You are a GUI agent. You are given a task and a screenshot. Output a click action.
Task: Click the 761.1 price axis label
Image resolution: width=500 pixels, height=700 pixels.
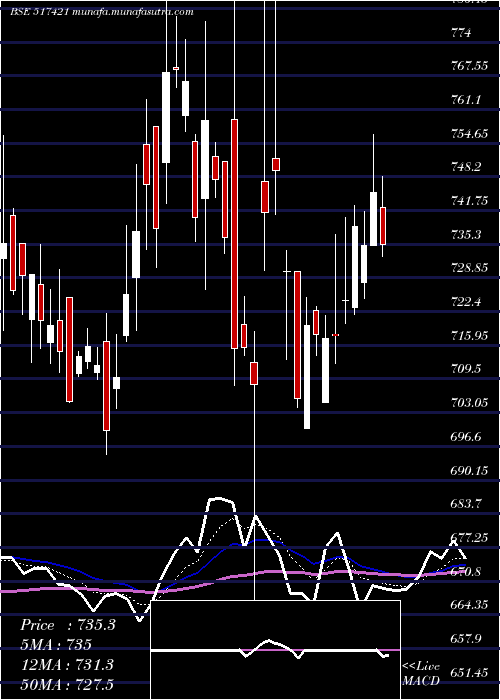click(x=465, y=100)
